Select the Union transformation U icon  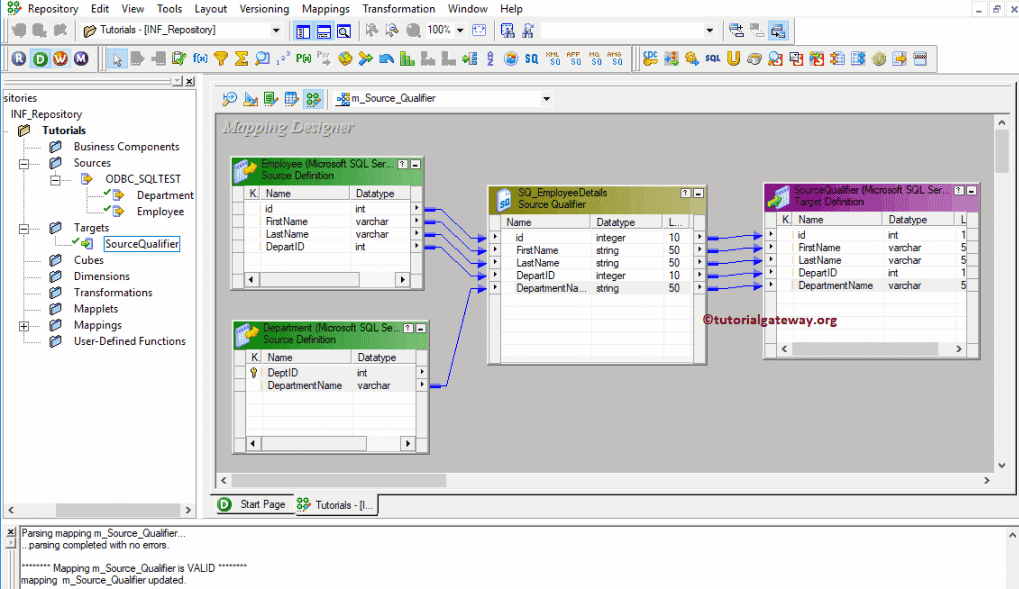click(x=733, y=59)
